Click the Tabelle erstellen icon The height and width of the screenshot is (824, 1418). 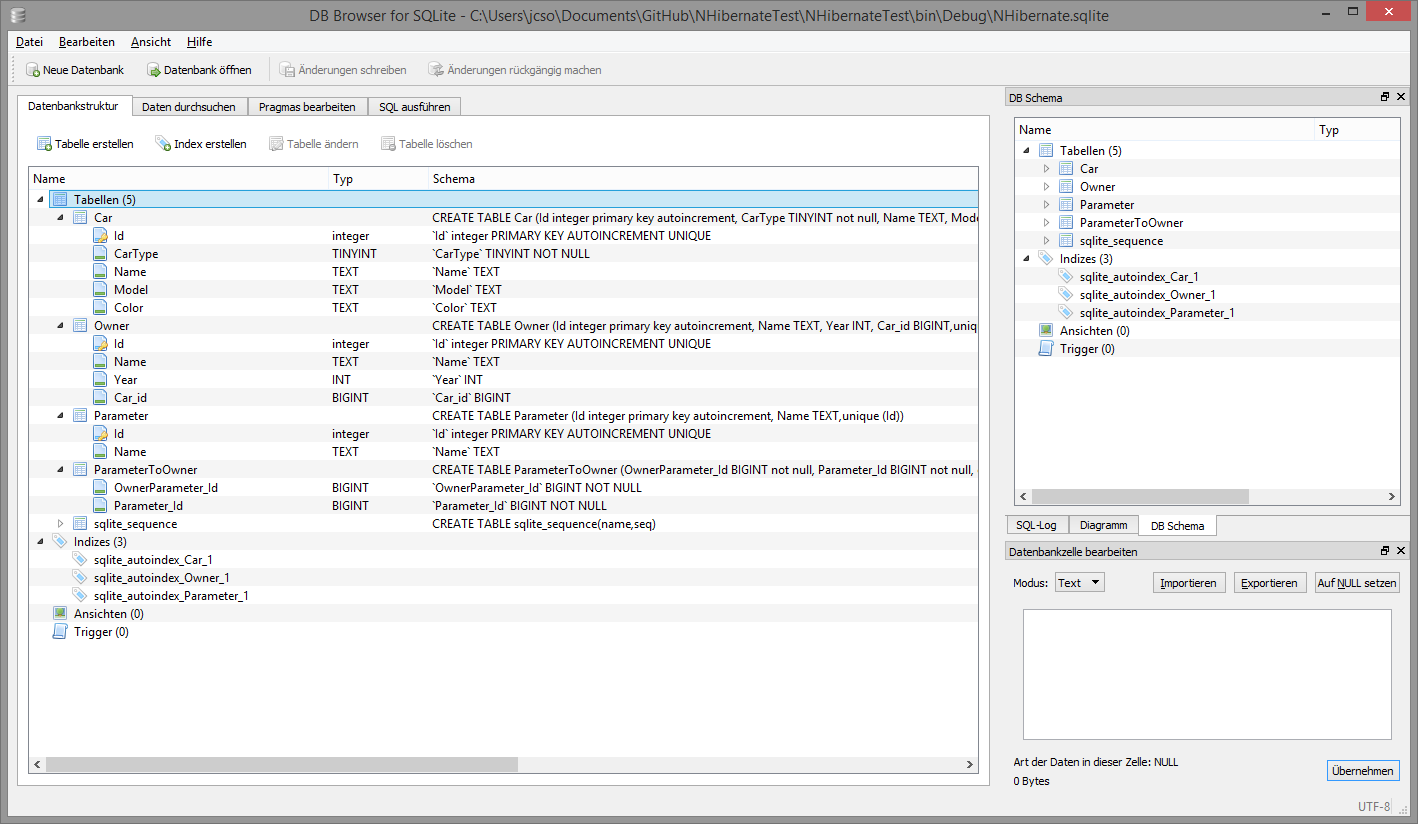tap(44, 144)
